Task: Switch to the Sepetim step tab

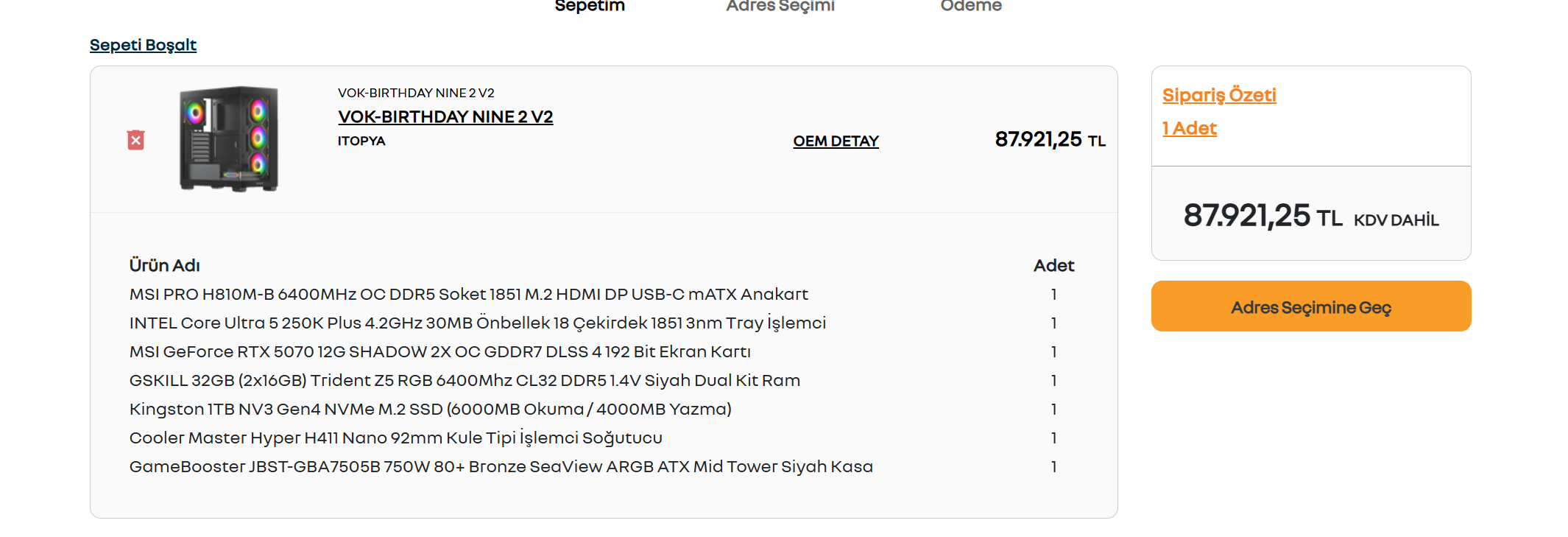Action: click(x=590, y=6)
